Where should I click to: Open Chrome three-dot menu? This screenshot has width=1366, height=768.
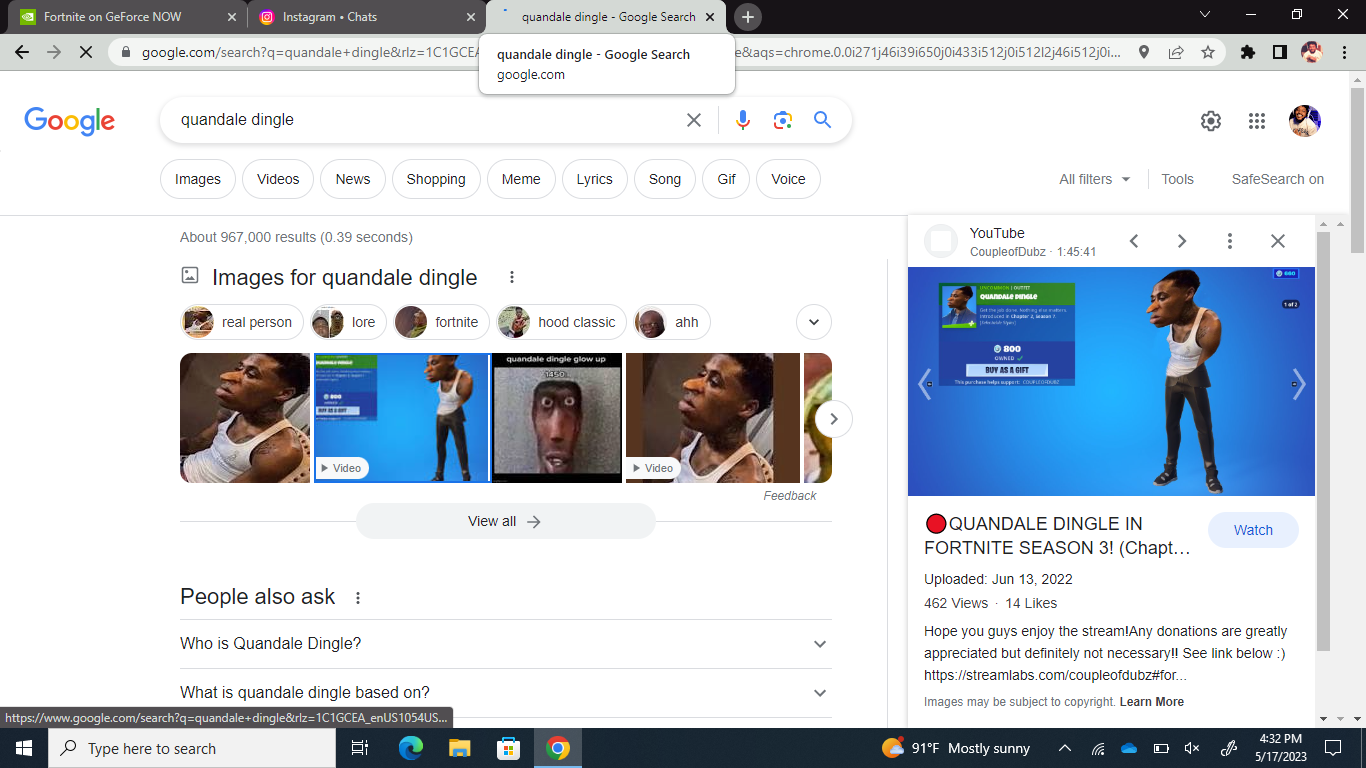(1345, 52)
